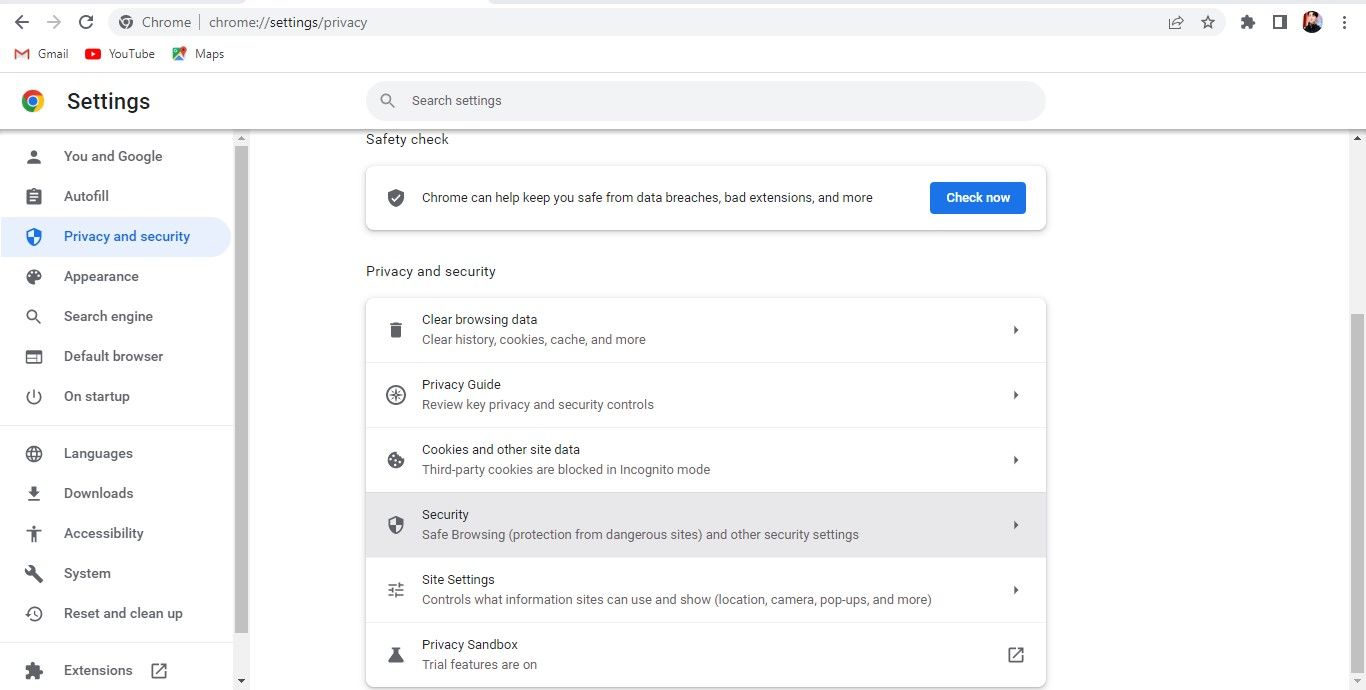Open the Gmail bookmark shortcut

pyautogui.click(x=40, y=54)
